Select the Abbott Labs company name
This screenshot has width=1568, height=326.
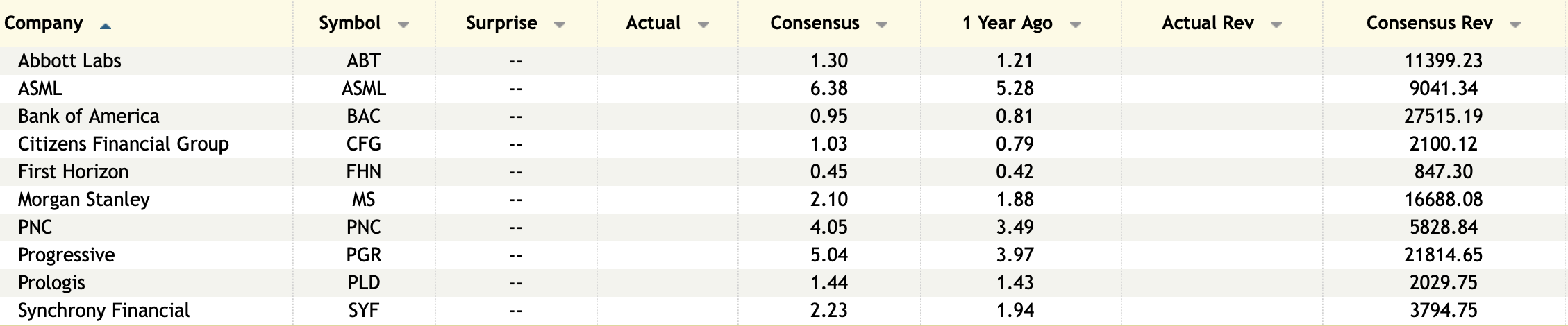point(69,61)
